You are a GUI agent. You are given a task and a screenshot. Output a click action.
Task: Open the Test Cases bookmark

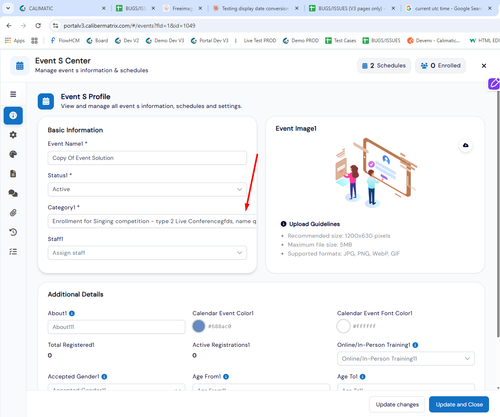341,41
